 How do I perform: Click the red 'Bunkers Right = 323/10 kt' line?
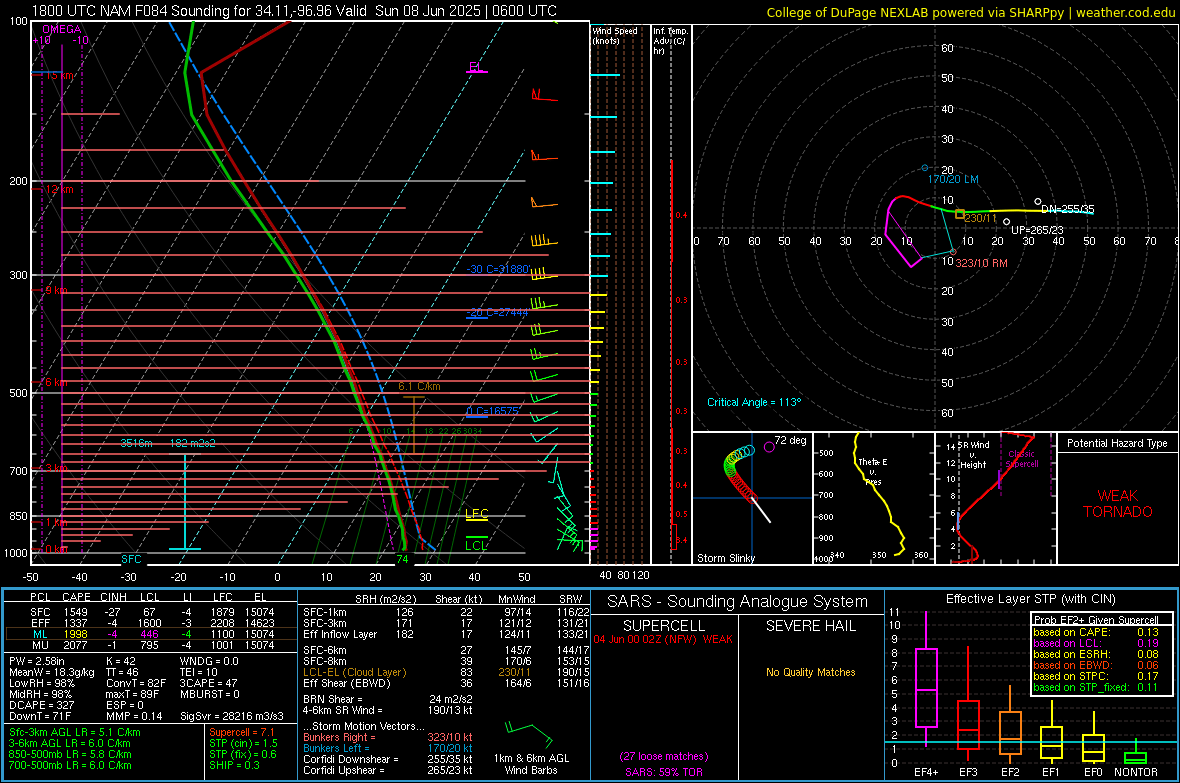pos(388,737)
